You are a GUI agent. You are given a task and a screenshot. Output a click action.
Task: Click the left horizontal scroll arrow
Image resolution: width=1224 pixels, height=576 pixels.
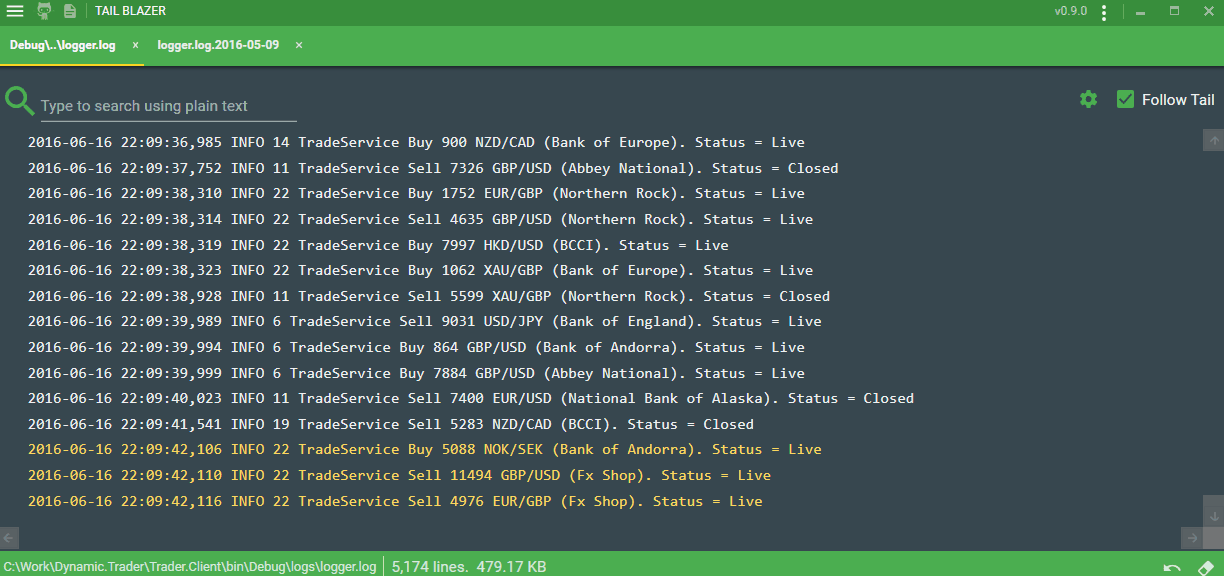pyautogui.click(x=8, y=537)
